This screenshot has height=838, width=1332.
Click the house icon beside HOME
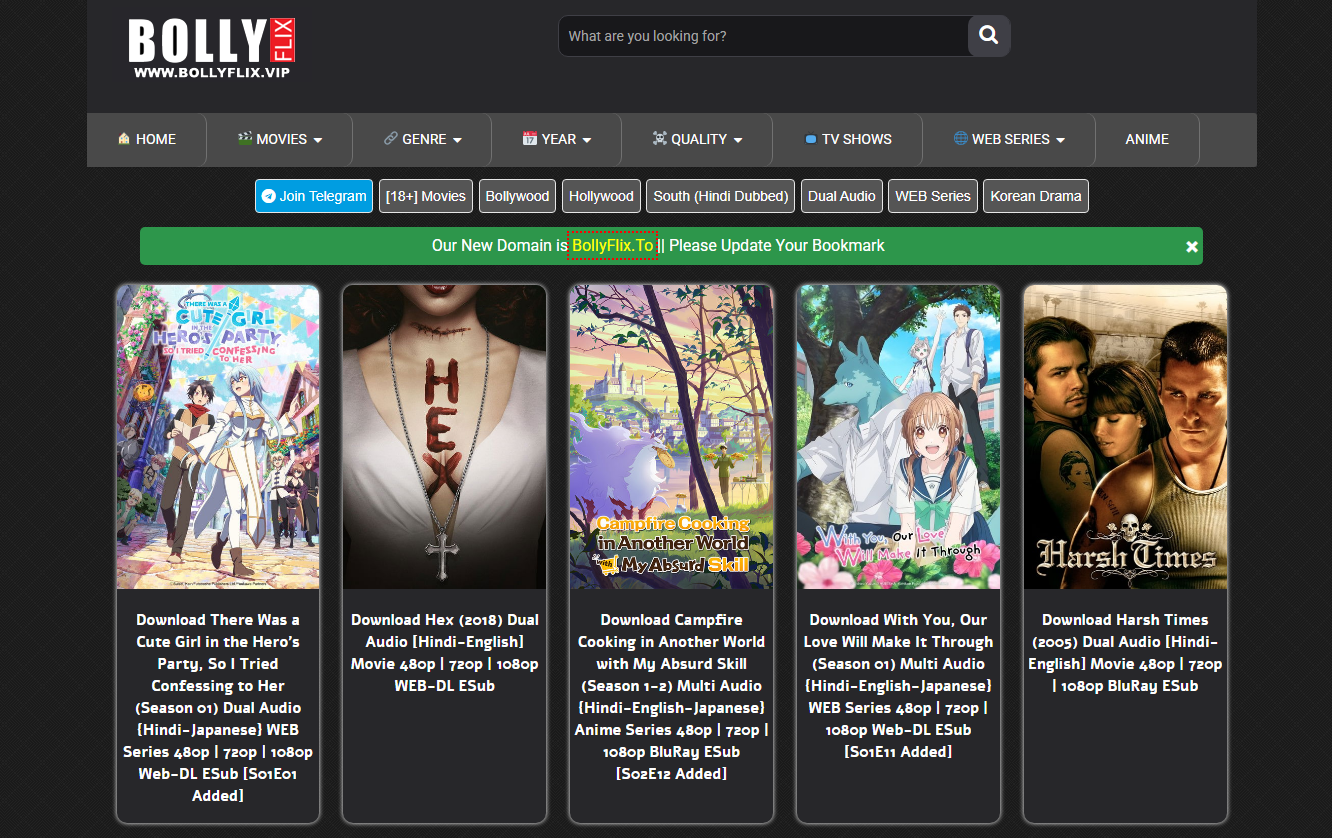[124, 139]
